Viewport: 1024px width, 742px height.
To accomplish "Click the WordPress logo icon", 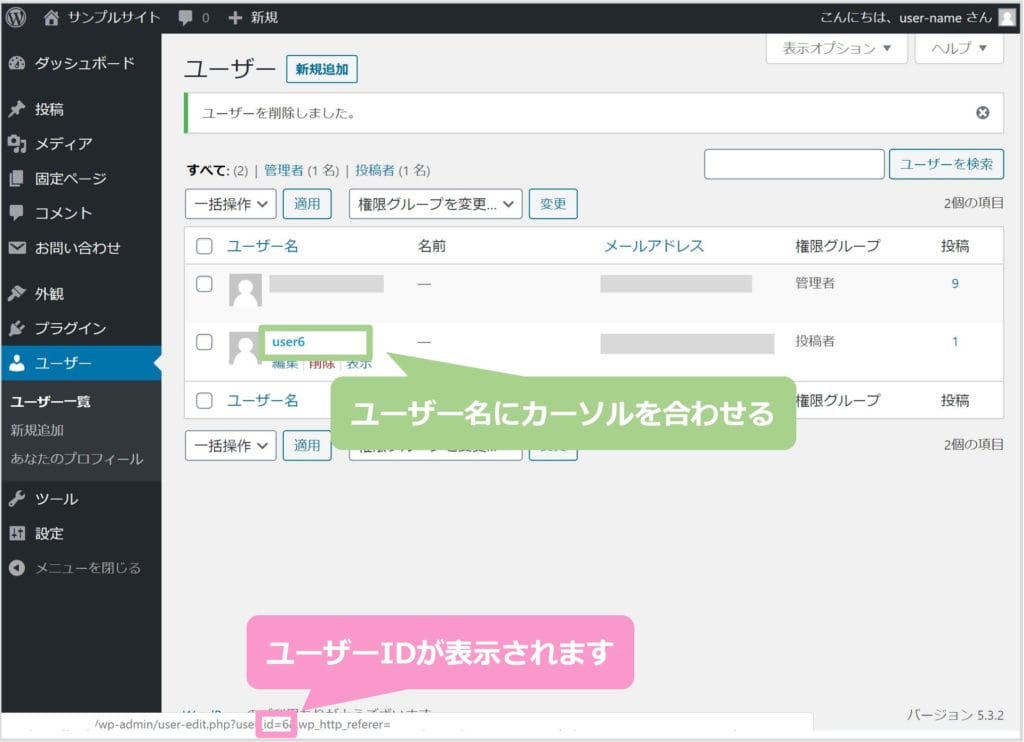I will tap(17, 17).
